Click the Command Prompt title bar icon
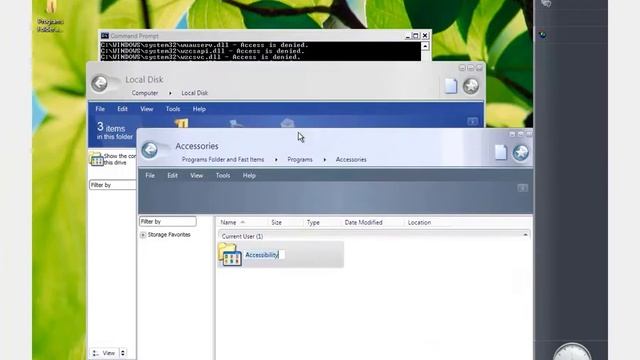640x360 pixels. 105,36
